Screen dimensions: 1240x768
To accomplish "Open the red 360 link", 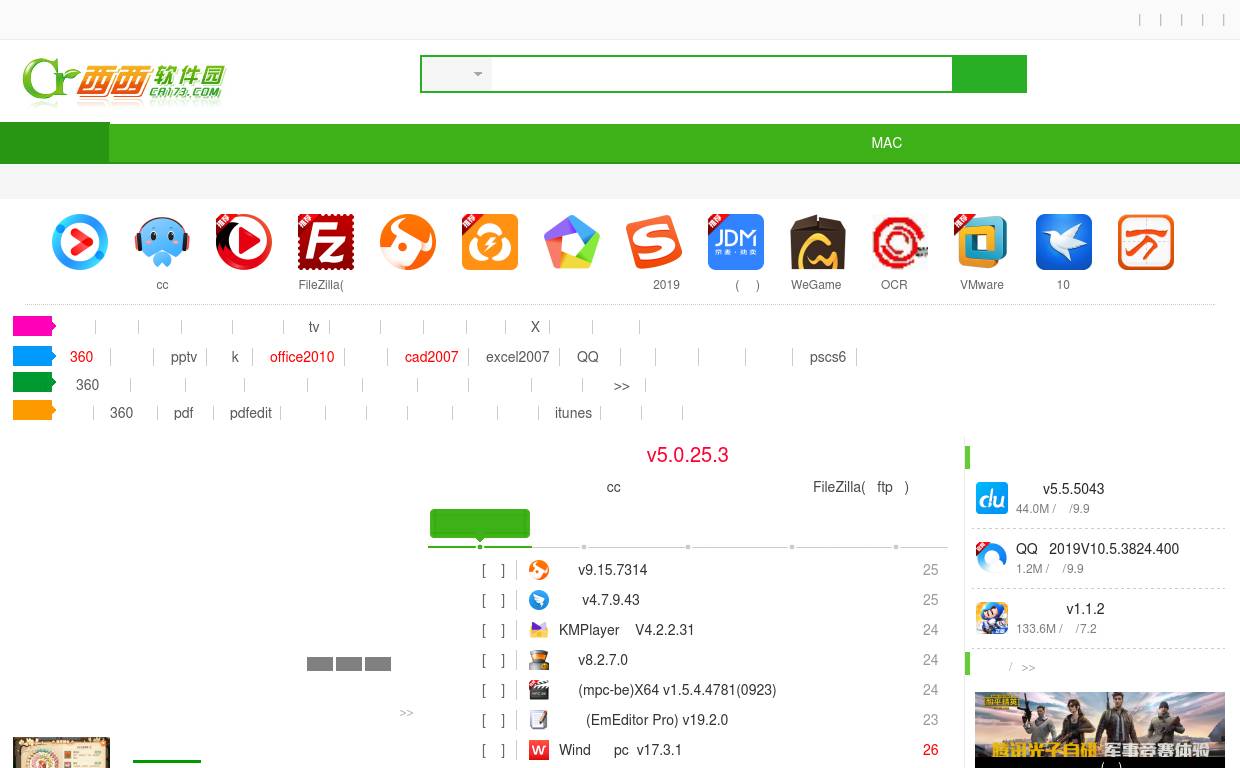I will pos(82,357).
